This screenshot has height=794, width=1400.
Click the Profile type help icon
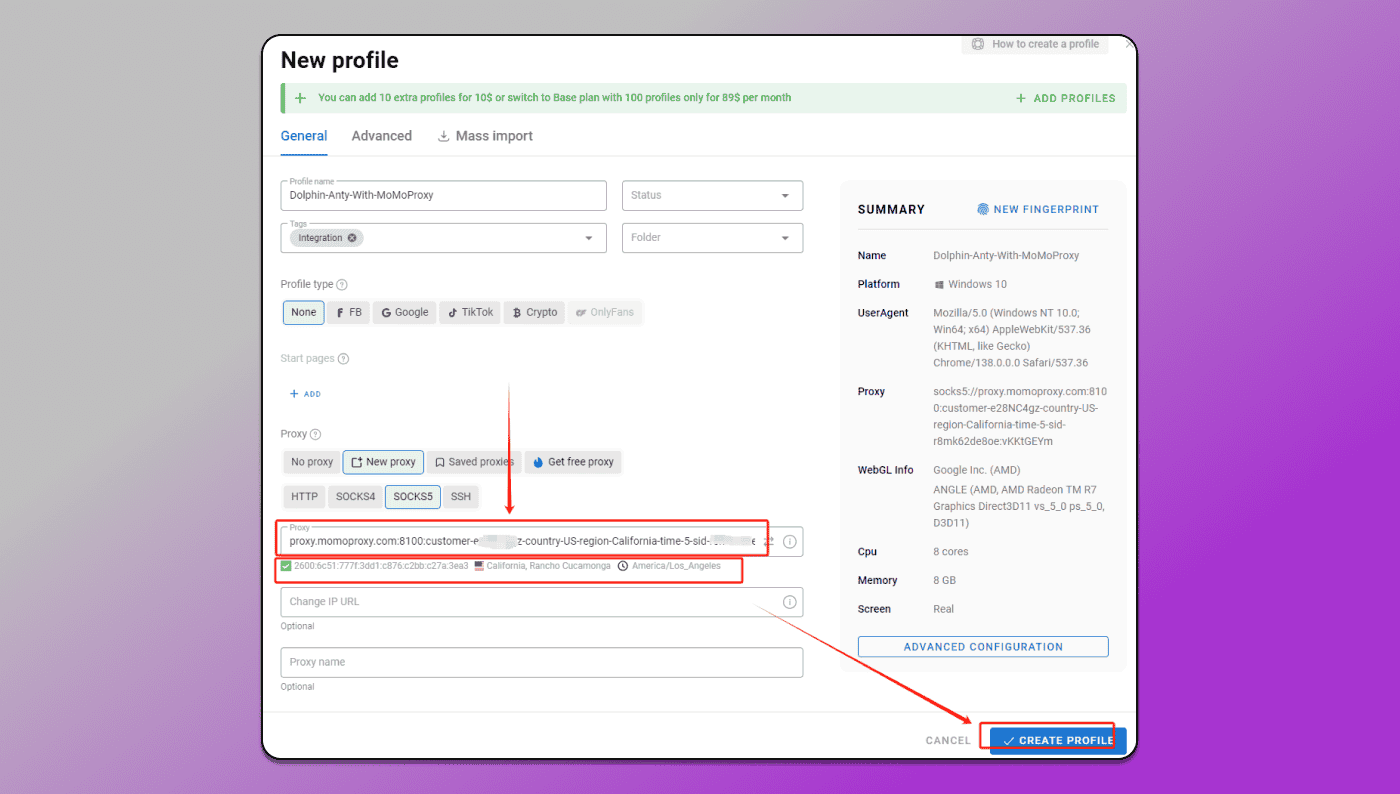tap(342, 285)
